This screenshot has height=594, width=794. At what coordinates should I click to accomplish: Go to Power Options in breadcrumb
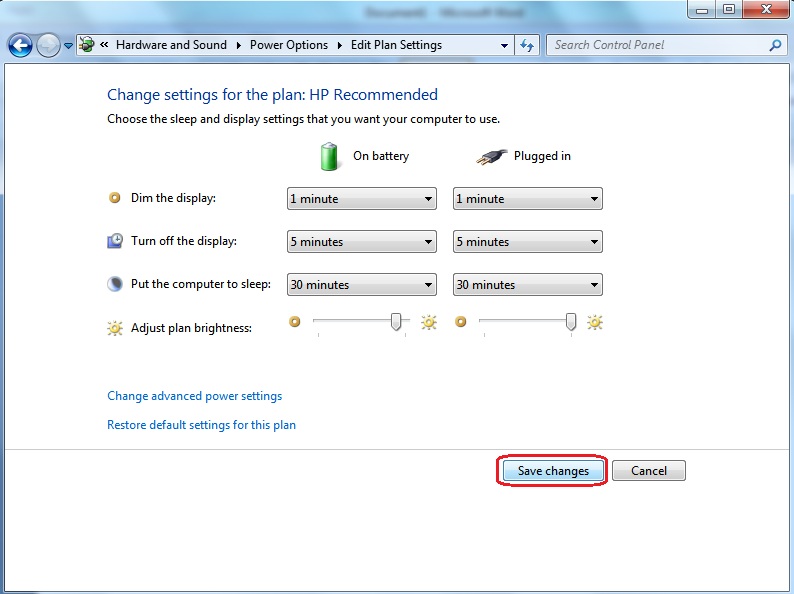tap(288, 45)
